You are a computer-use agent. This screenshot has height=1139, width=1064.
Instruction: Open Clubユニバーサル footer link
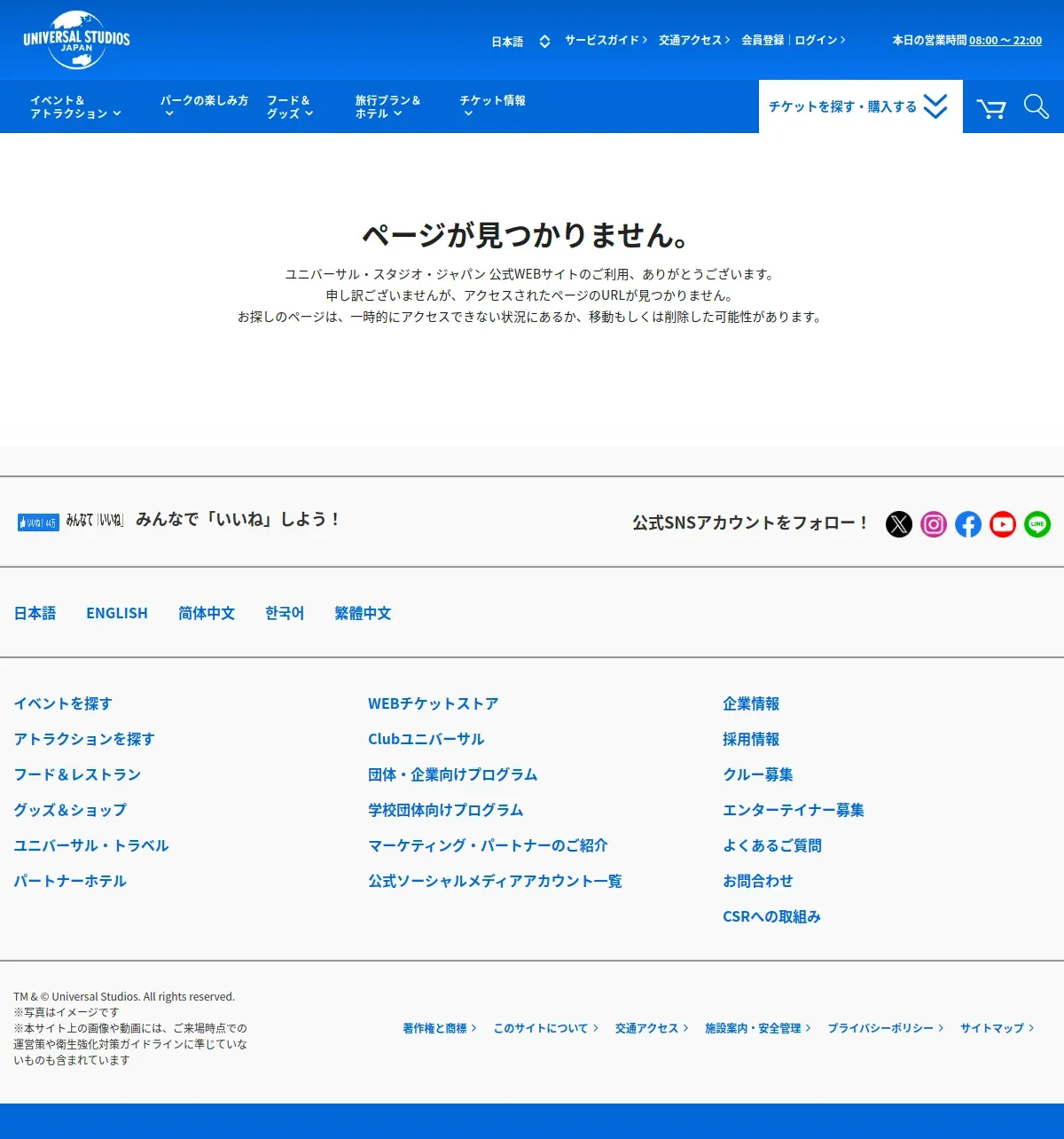(x=426, y=739)
